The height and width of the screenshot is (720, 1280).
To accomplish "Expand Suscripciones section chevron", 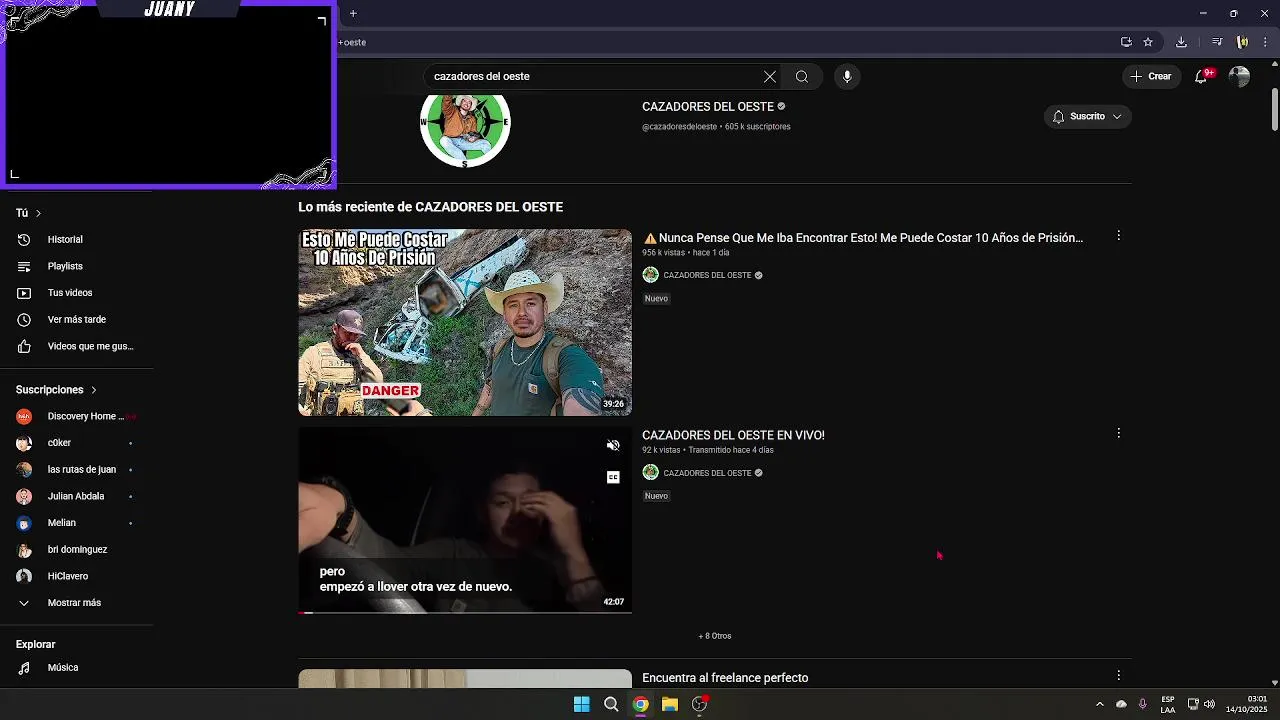I will tap(94, 390).
